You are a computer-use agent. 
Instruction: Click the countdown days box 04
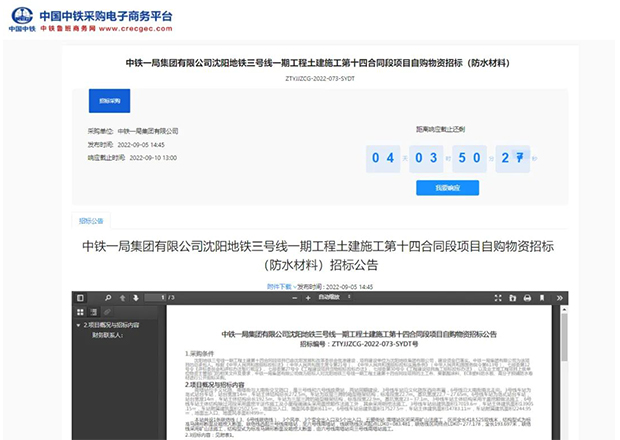[x=383, y=159]
